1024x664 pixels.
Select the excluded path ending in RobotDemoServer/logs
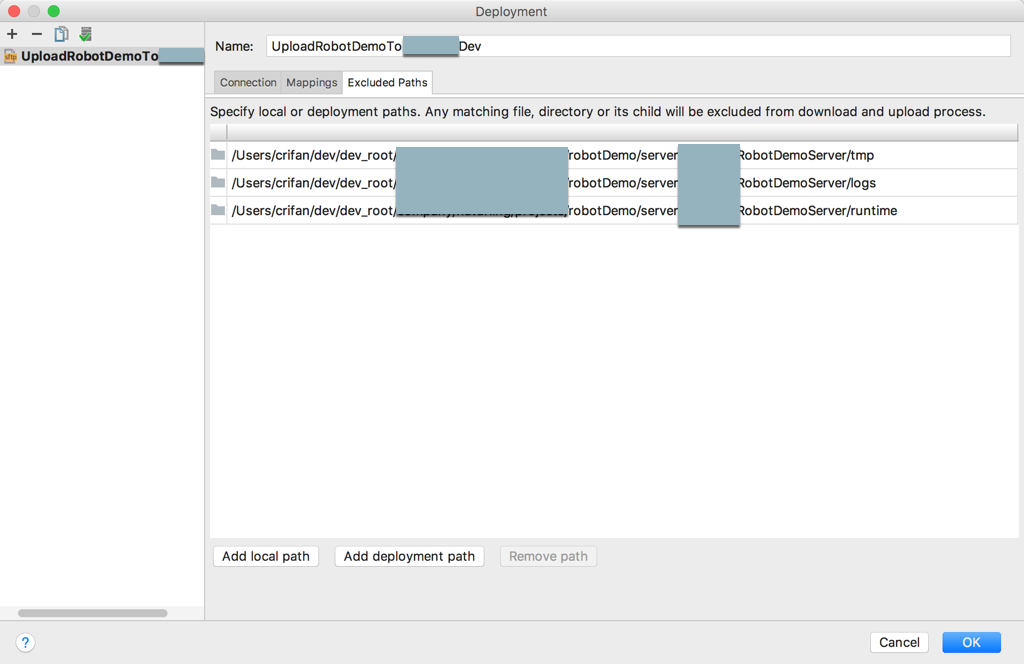click(614, 183)
